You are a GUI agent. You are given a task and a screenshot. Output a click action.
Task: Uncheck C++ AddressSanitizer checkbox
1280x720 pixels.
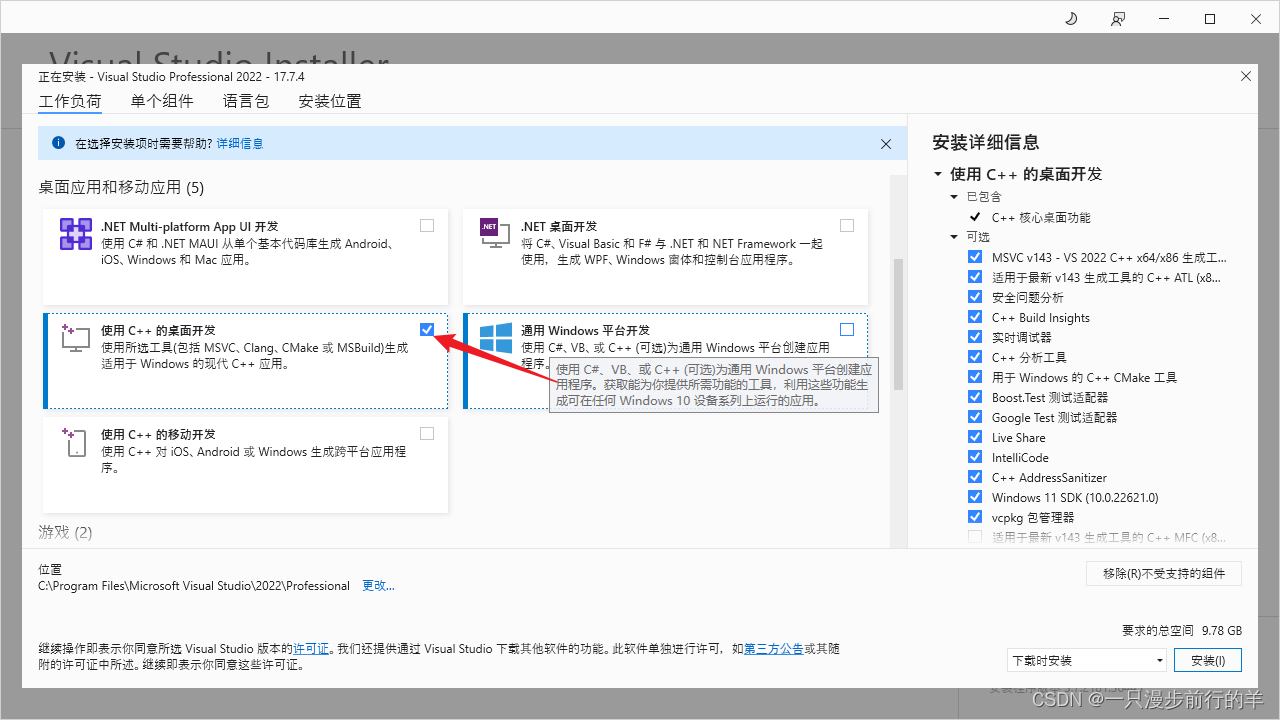click(975, 477)
